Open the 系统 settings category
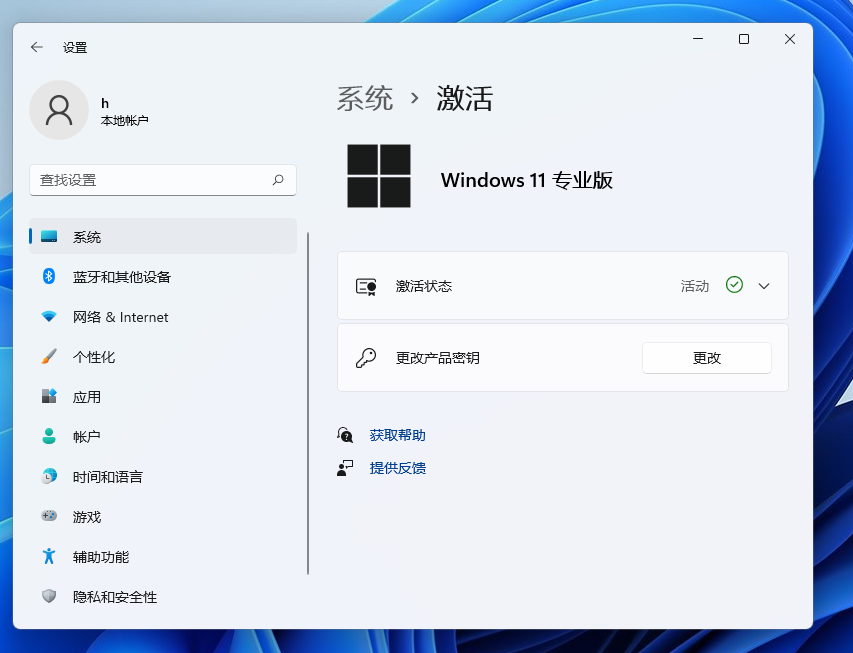This screenshot has height=653, width=853. pyautogui.click(x=163, y=236)
